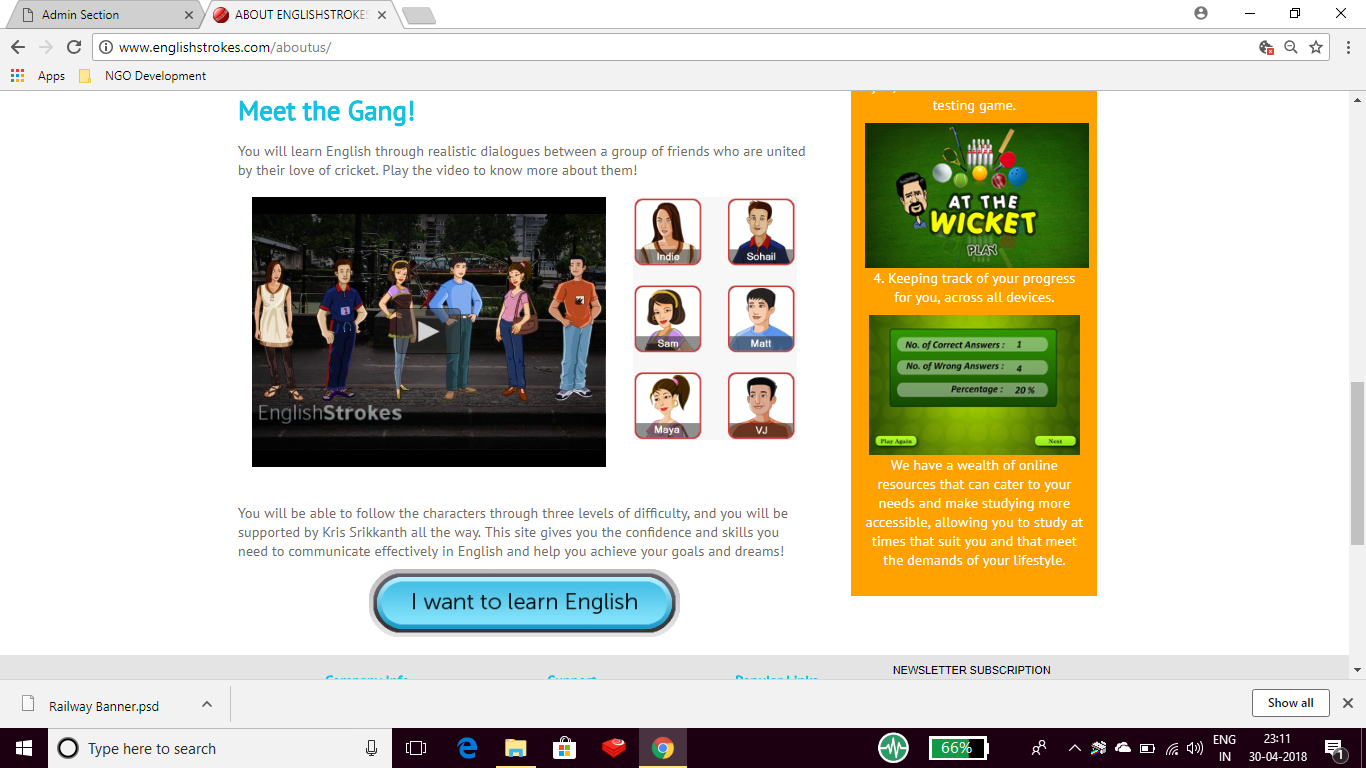Reload the page with the refresh icon
Viewport: 1366px width, 768px height.
coord(74,47)
